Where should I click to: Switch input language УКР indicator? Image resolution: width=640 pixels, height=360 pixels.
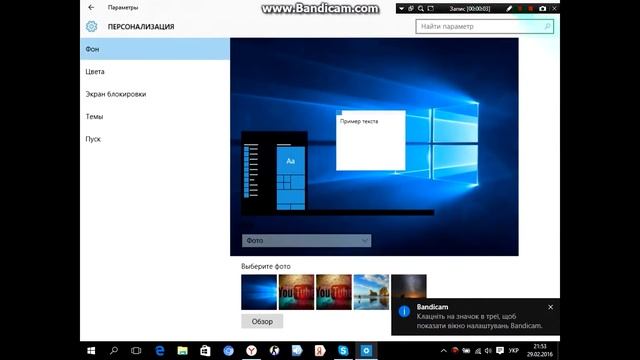pos(513,351)
